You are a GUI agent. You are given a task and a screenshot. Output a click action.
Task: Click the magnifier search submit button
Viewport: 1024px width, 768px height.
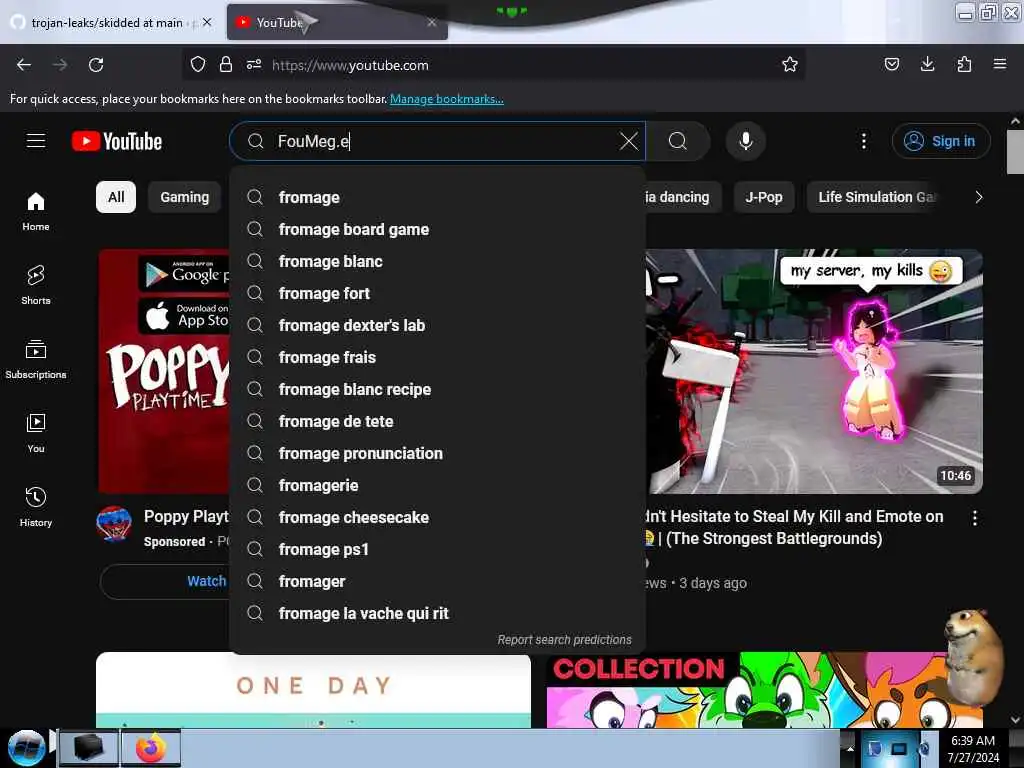(x=678, y=141)
